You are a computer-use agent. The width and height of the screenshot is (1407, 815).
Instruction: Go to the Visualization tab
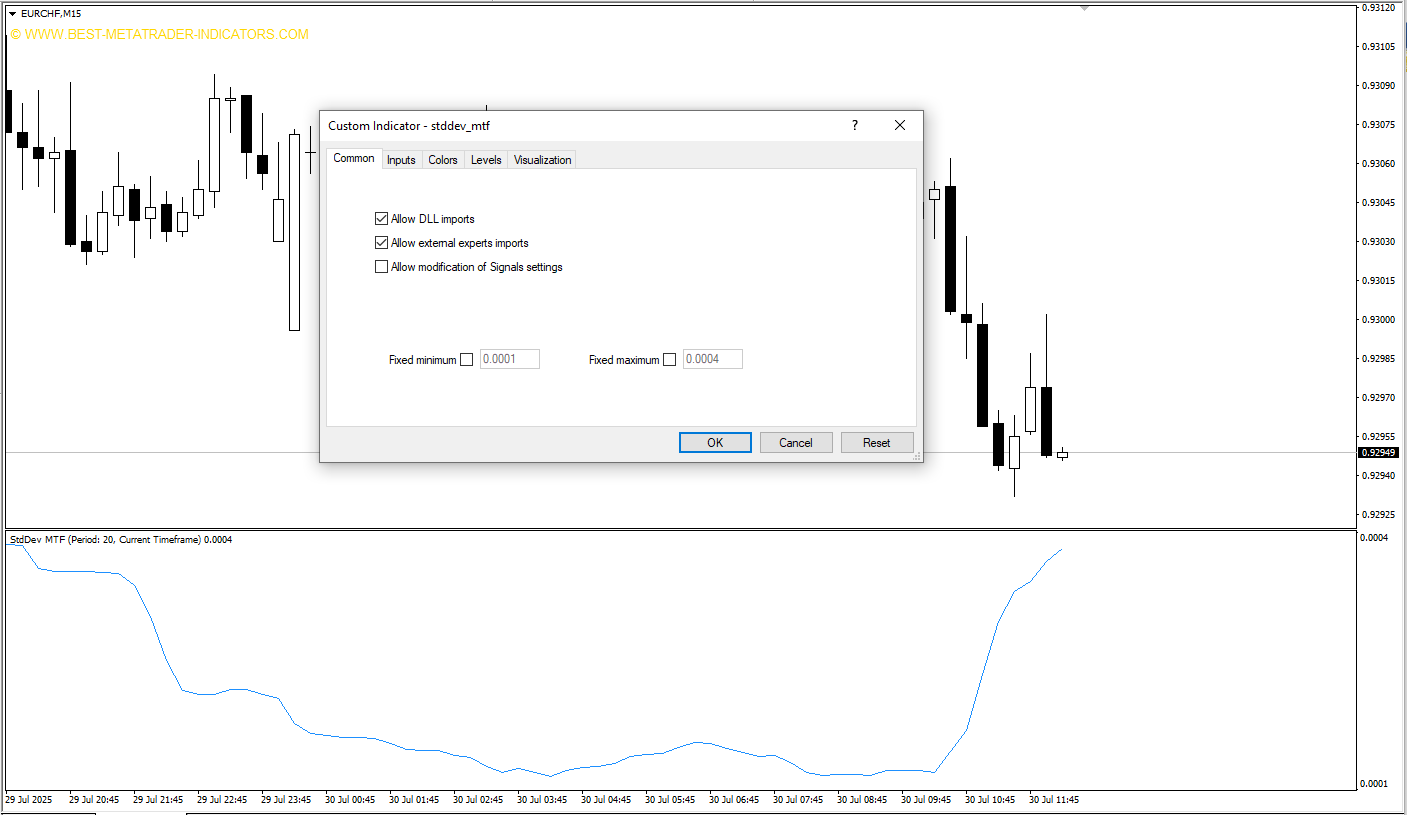coord(542,160)
